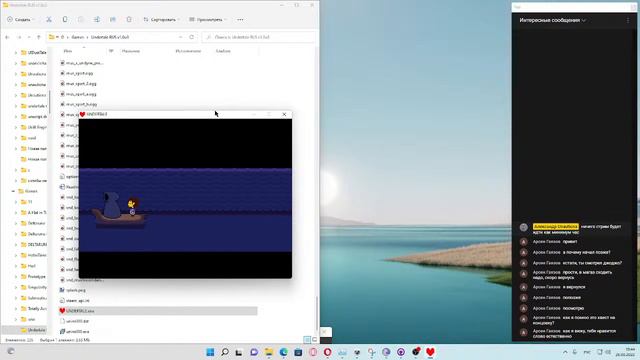640x360 pixels.
Task: Click the Copy icon in Explorer toolbar
Action: 65,20
